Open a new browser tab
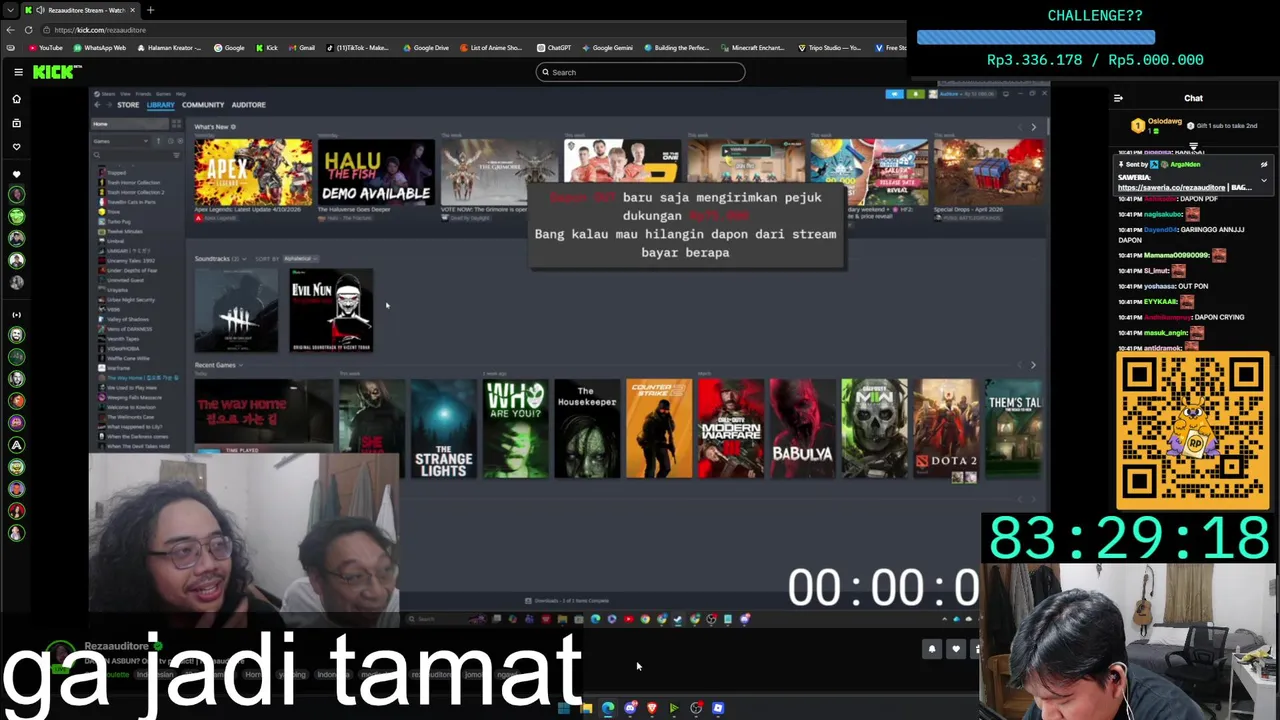Viewport: 1280px width, 720px height. (x=150, y=10)
